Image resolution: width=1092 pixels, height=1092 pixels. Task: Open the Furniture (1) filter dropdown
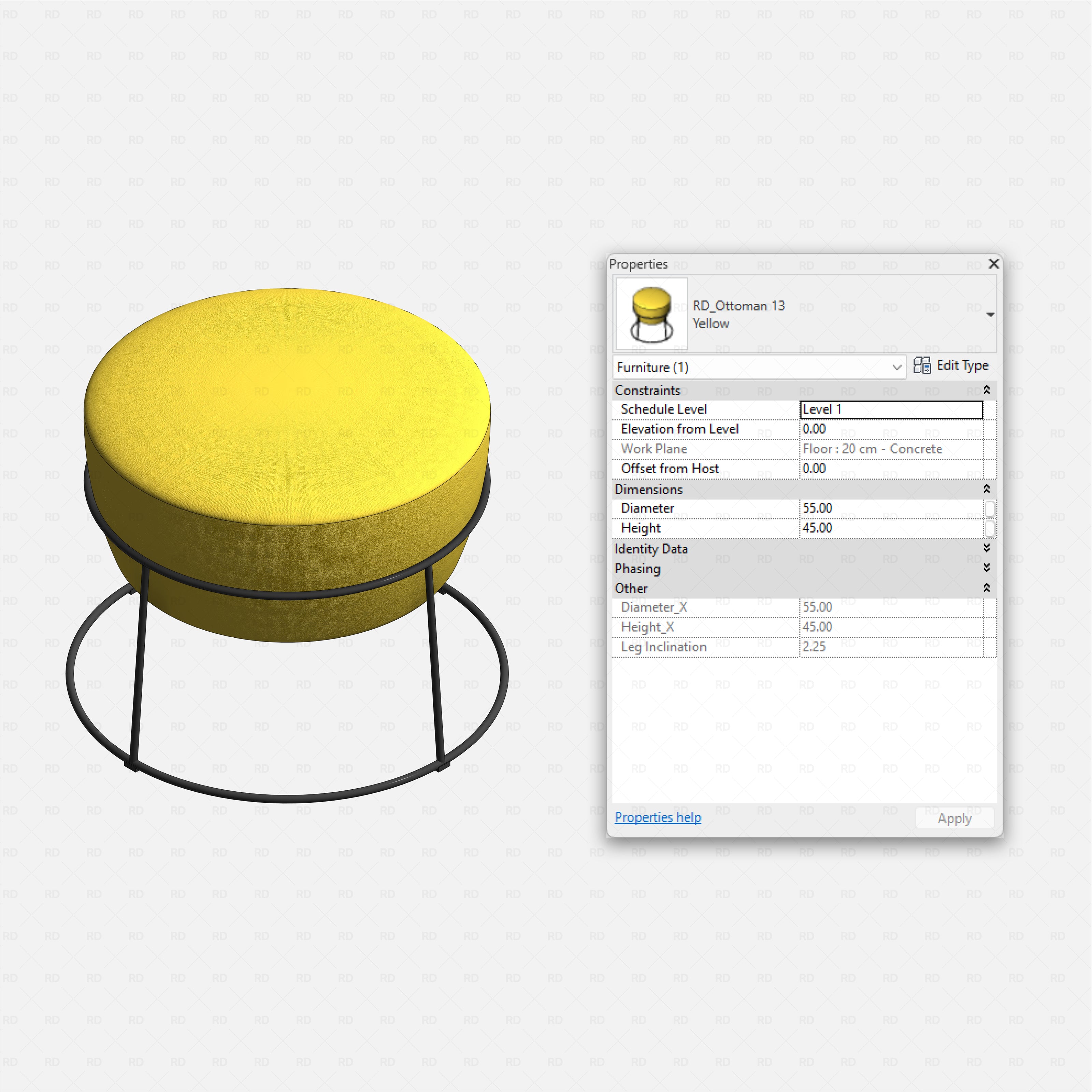(x=896, y=367)
